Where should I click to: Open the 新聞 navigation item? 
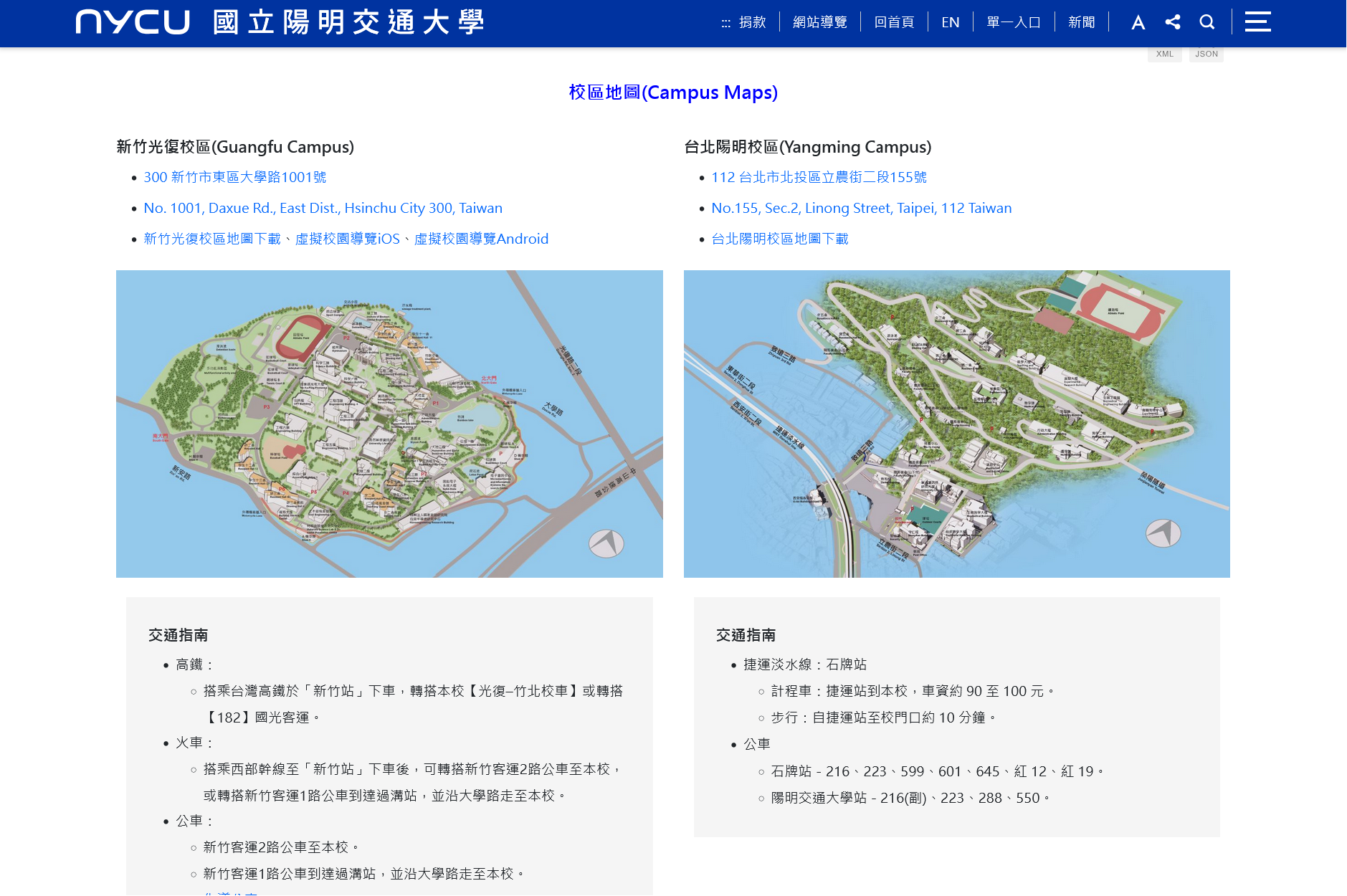click(x=1081, y=22)
